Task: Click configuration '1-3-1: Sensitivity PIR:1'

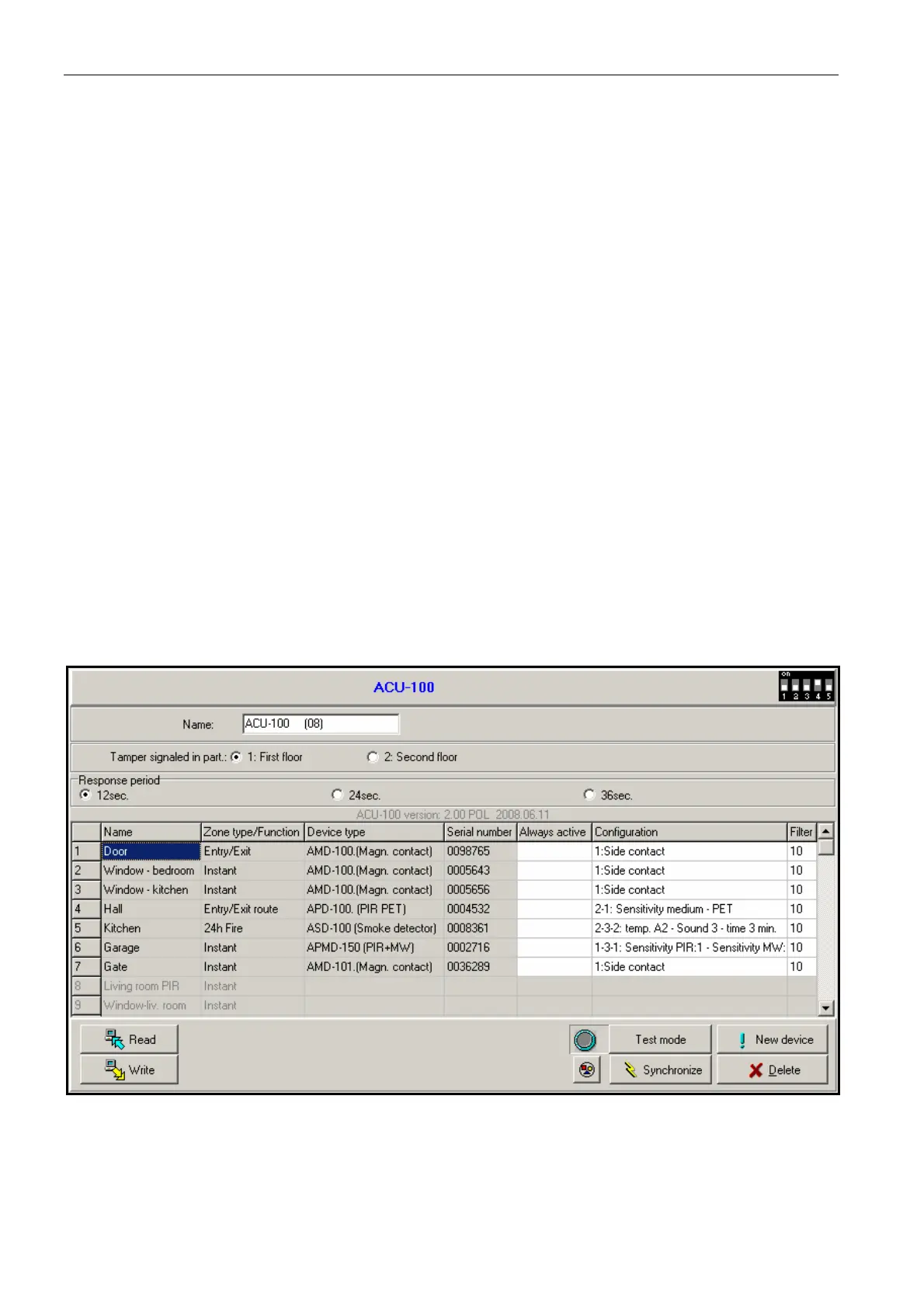Action: coord(690,948)
